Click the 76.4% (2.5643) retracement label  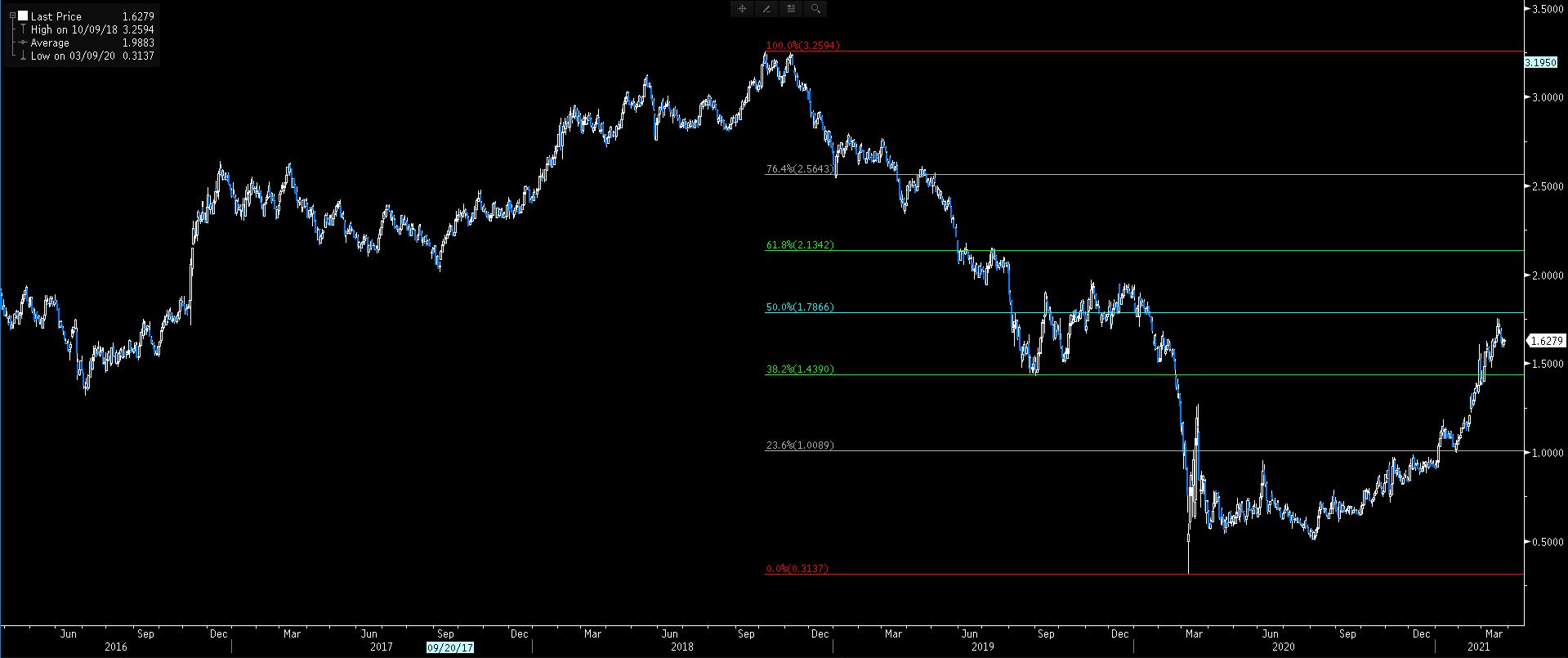(x=799, y=169)
